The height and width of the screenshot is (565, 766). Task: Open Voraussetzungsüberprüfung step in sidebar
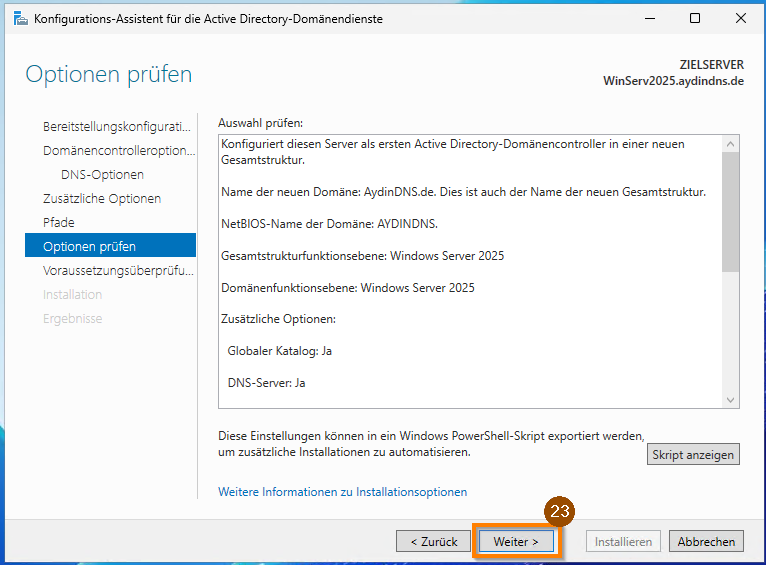coord(118,271)
